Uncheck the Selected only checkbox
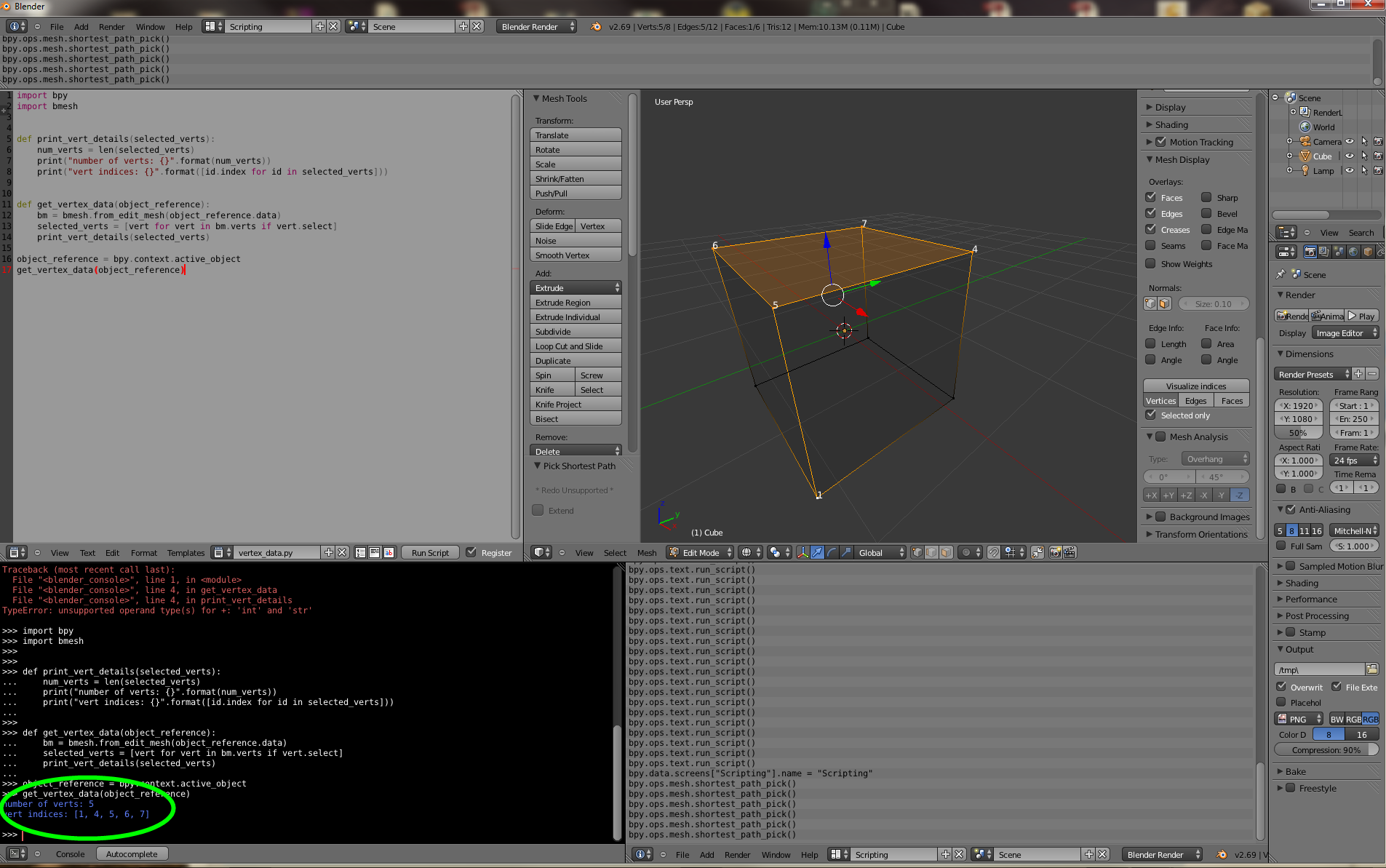The width and height of the screenshot is (1386, 868). point(1151,415)
